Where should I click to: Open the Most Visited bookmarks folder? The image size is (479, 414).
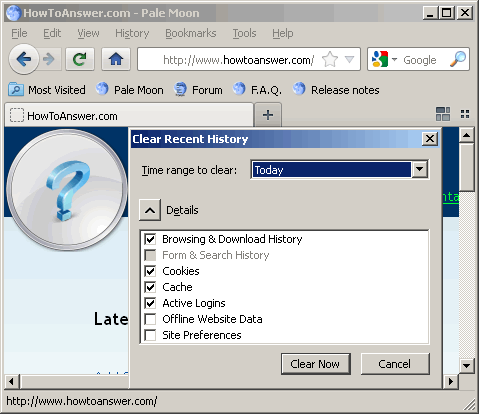(47, 90)
